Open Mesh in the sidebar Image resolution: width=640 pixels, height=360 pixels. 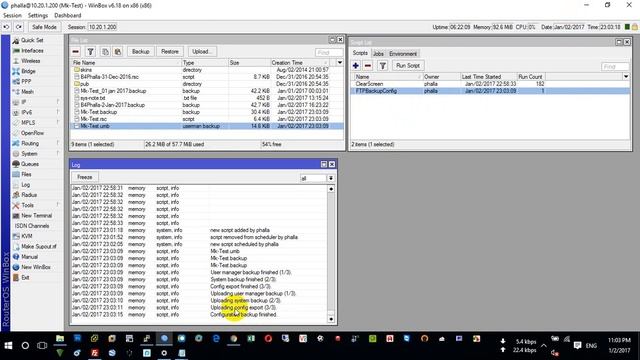click(x=27, y=92)
